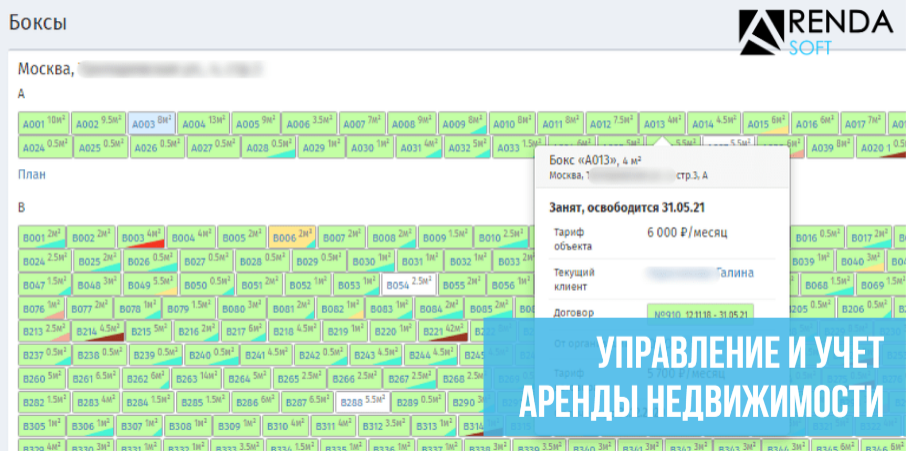This screenshot has width=906, height=451.
Task: Choose box B214 4.5м²
Action: (x=98, y=332)
